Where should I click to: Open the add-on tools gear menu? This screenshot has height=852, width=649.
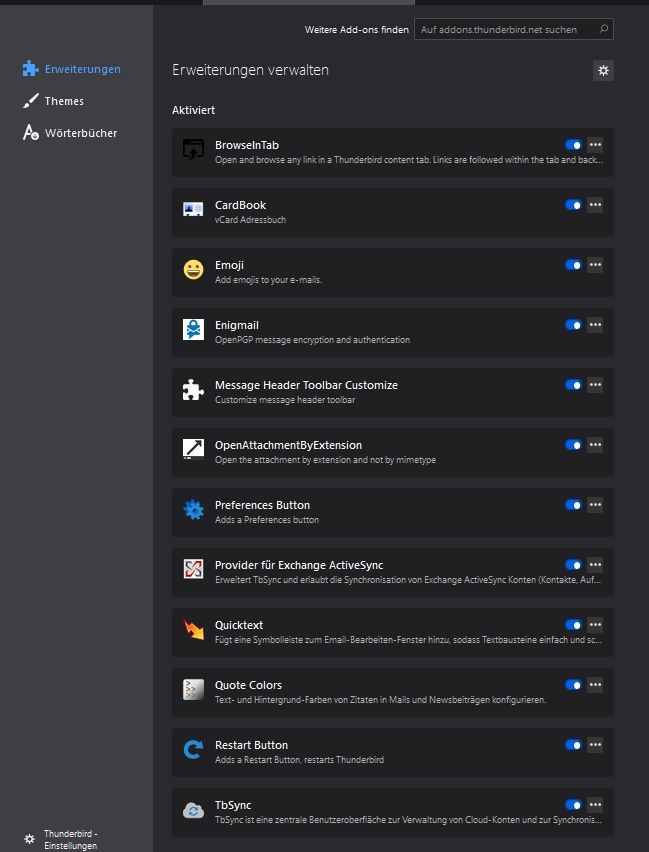click(603, 70)
